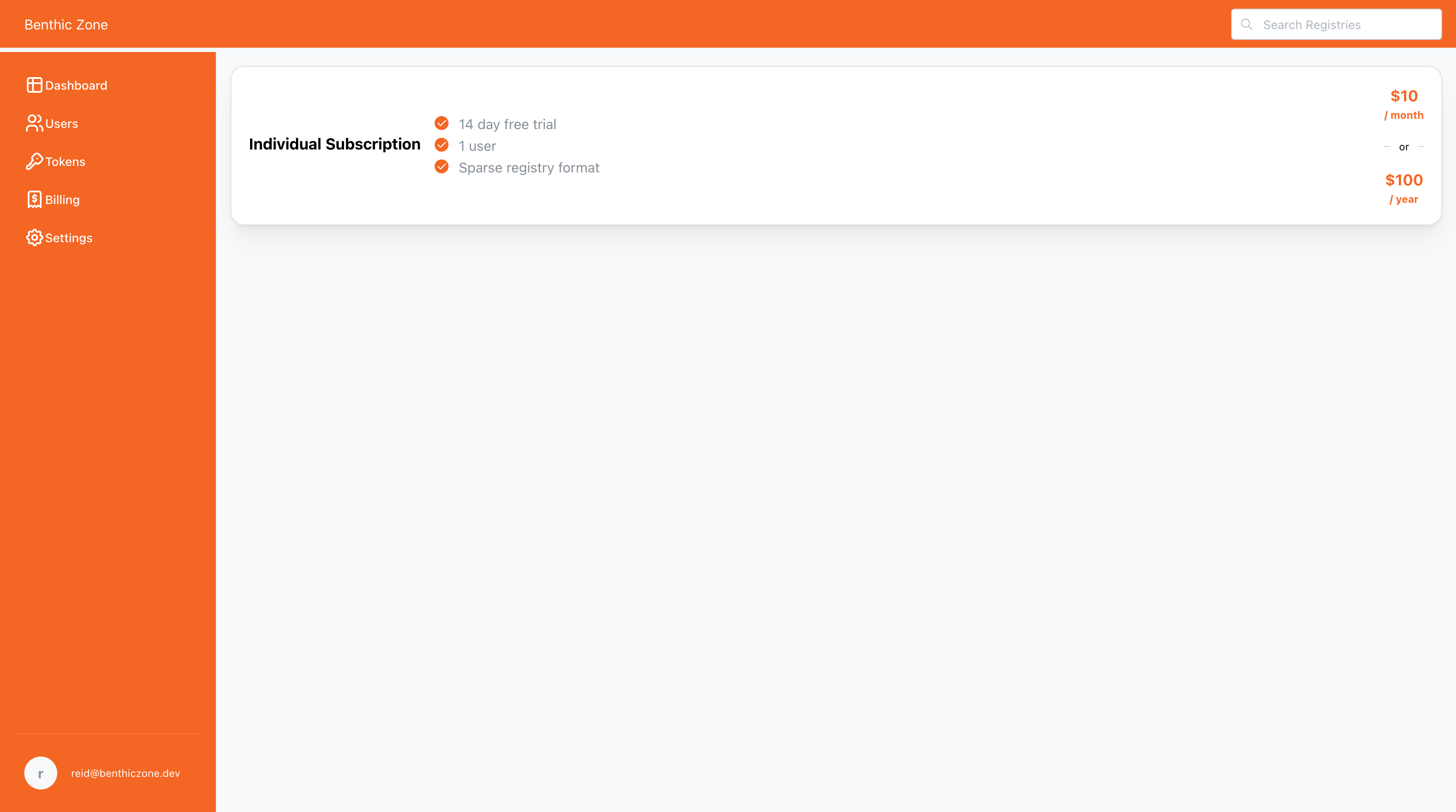Click checkmark beside Sparse registry format
This screenshot has width=1456, height=812.
[x=442, y=167]
